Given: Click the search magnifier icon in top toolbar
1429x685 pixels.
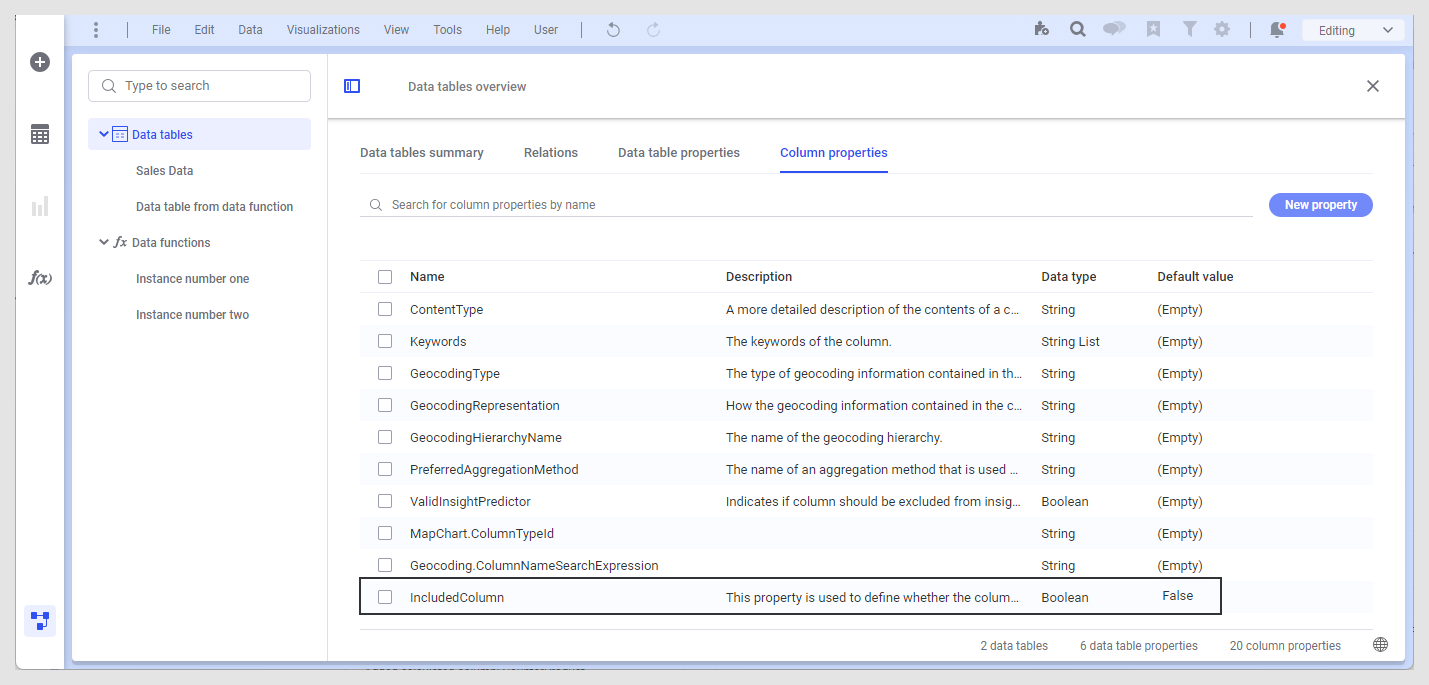Looking at the screenshot, I should click(1078, 30).
